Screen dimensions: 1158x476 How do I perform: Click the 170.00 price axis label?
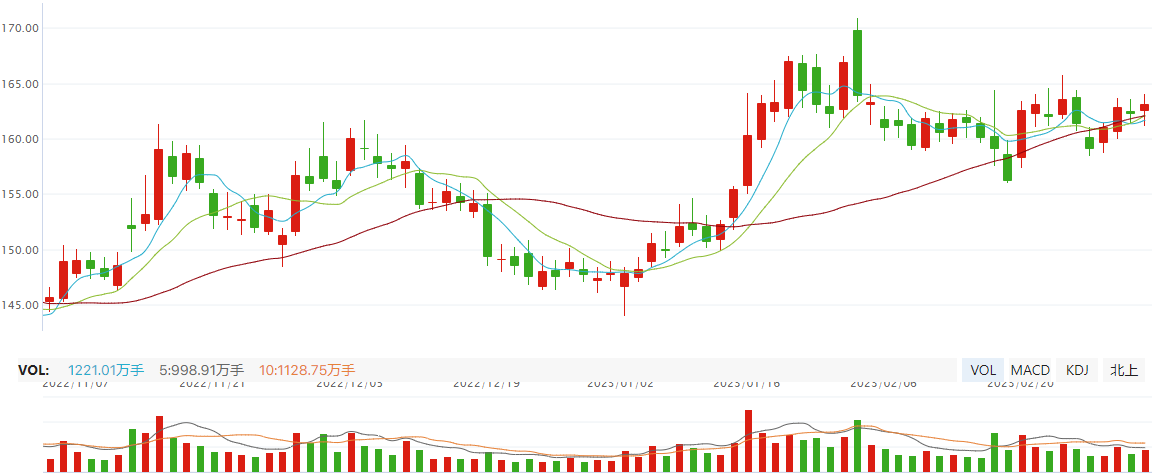(20, 28)
